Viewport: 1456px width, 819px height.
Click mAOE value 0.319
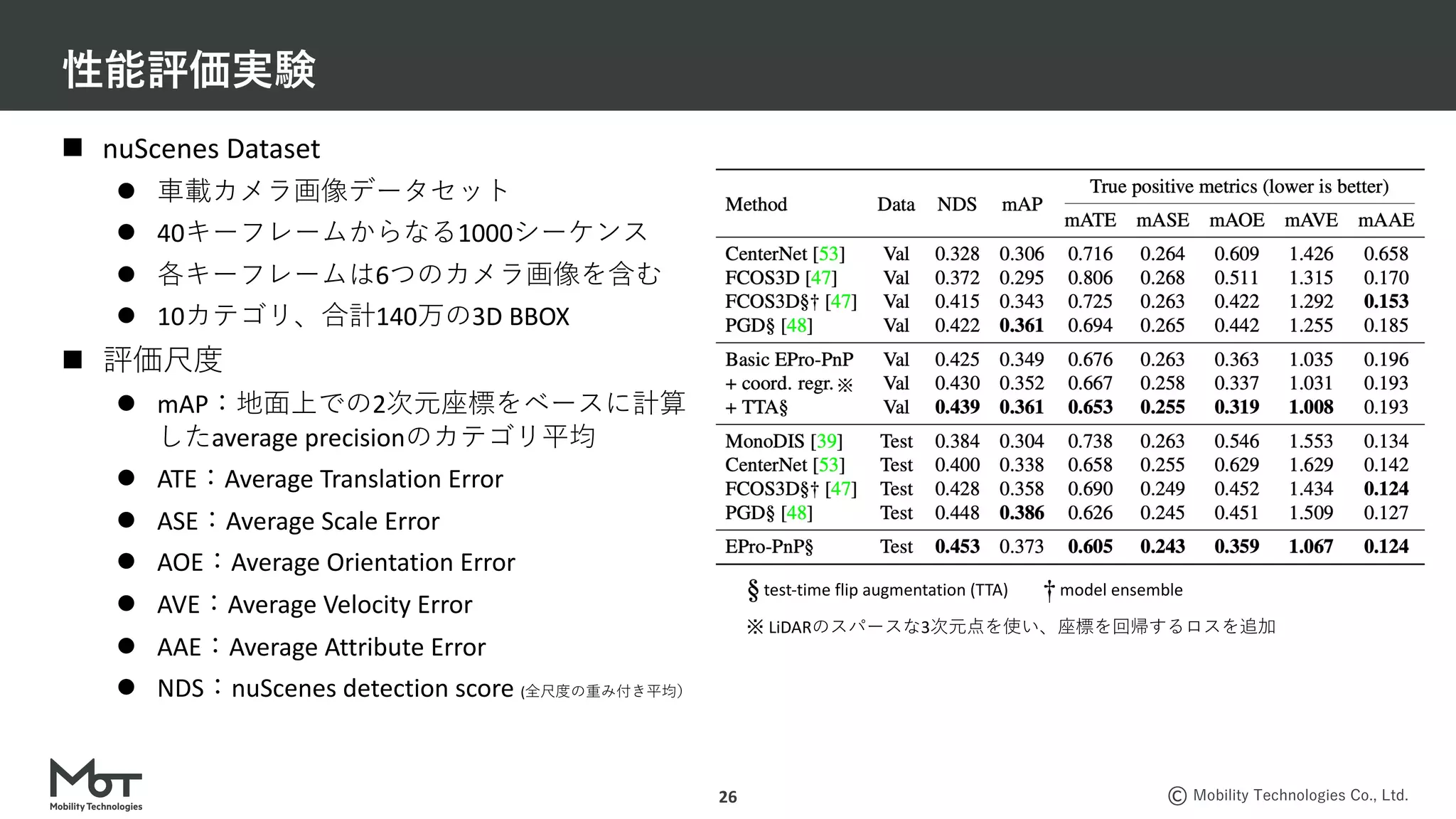1236,407
